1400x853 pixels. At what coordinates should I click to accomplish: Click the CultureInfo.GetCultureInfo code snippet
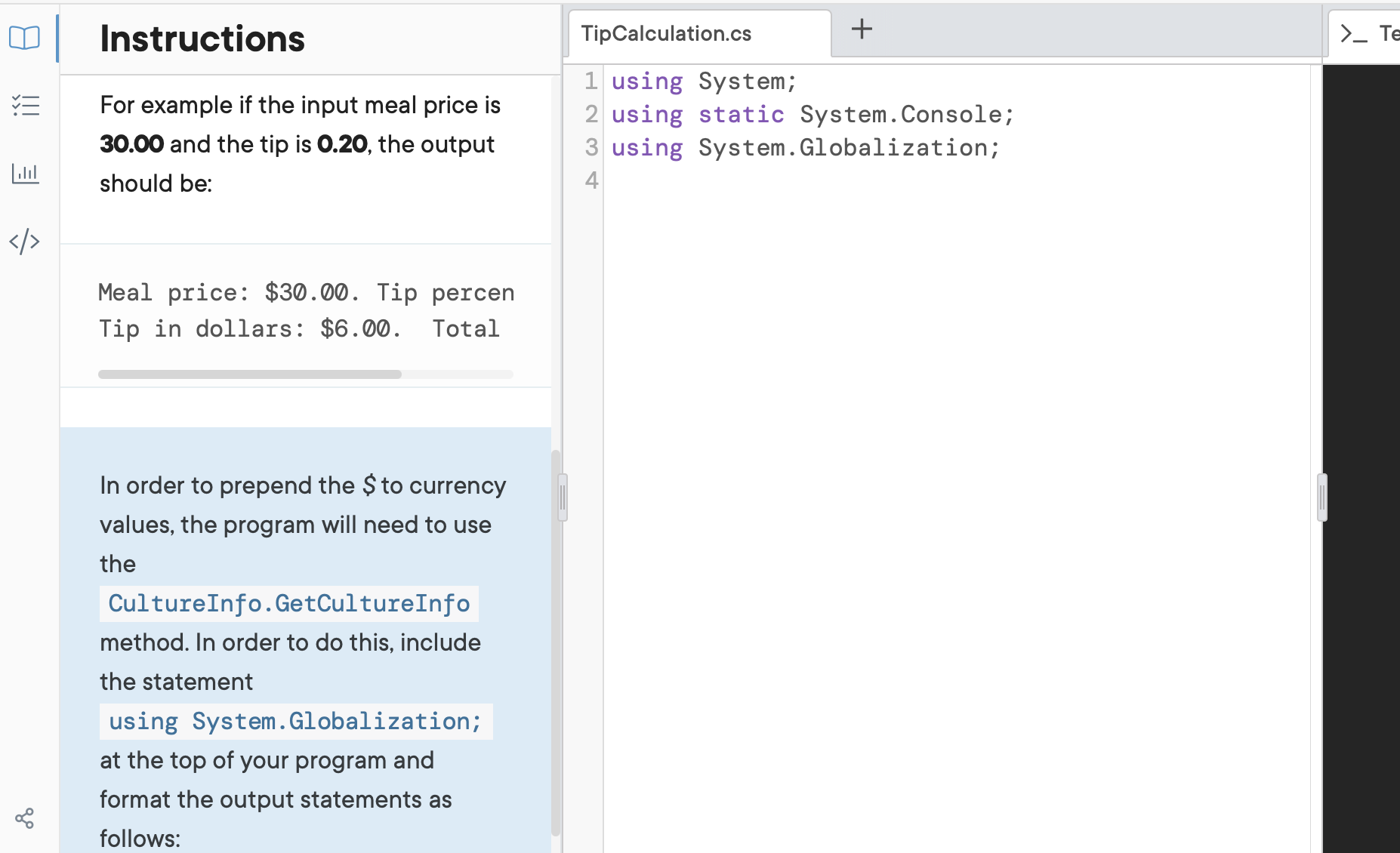coord(288,602)
